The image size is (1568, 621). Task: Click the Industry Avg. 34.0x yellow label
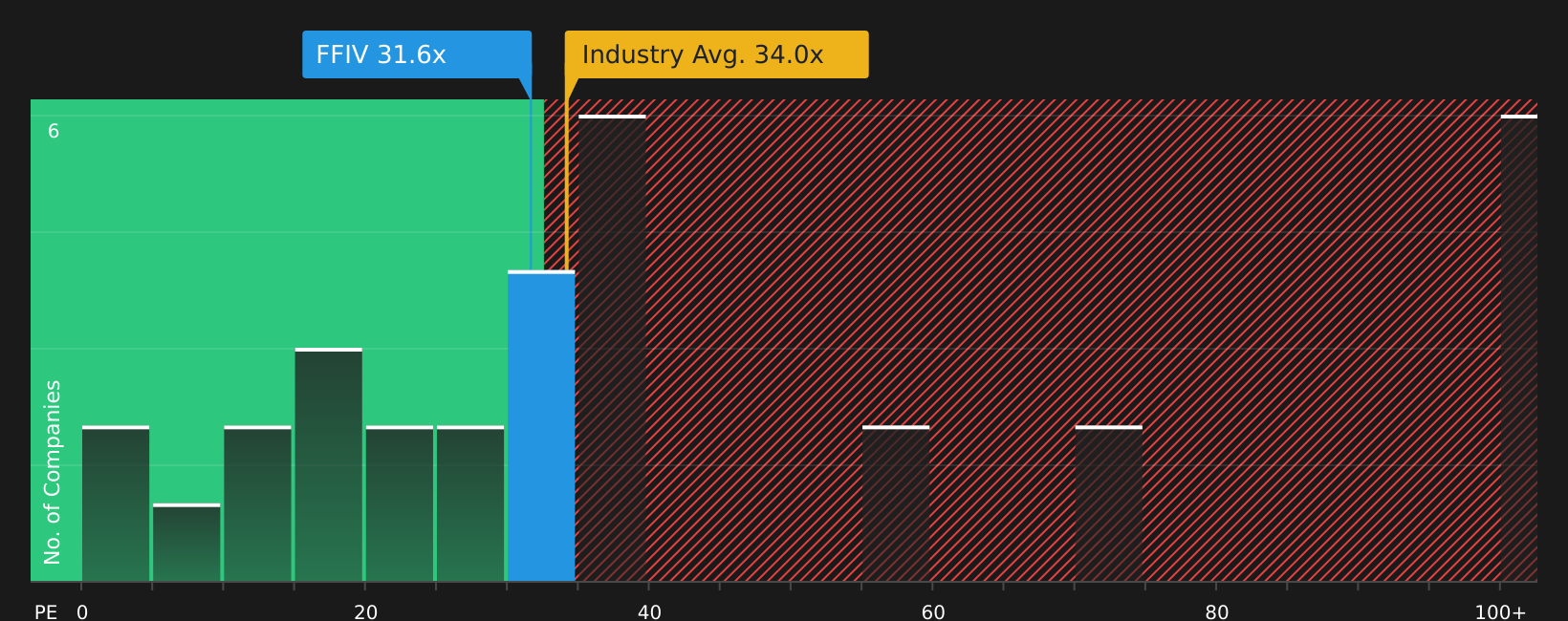coord(717,54)
